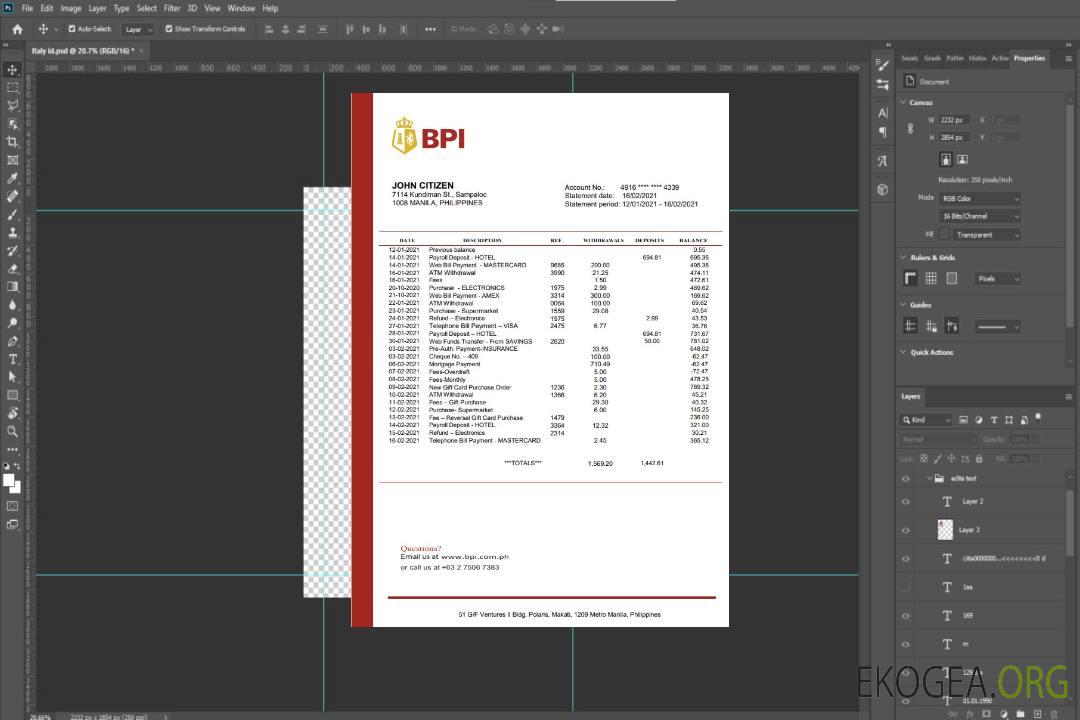Hide Layer 2 visibility eye
This screenshot has width=1080, height=720.
pyautogui.click(x=906, y=502)
